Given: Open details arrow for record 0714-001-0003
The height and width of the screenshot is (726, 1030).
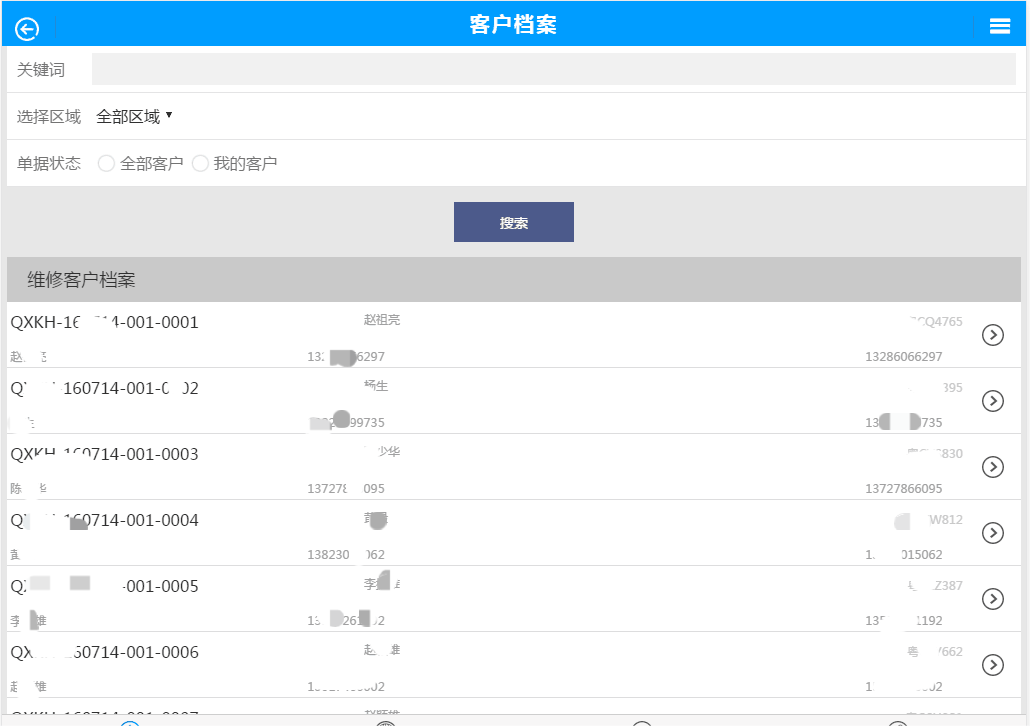Looking at the screenshot, I should pyautogui.click(x=993, y=467).
